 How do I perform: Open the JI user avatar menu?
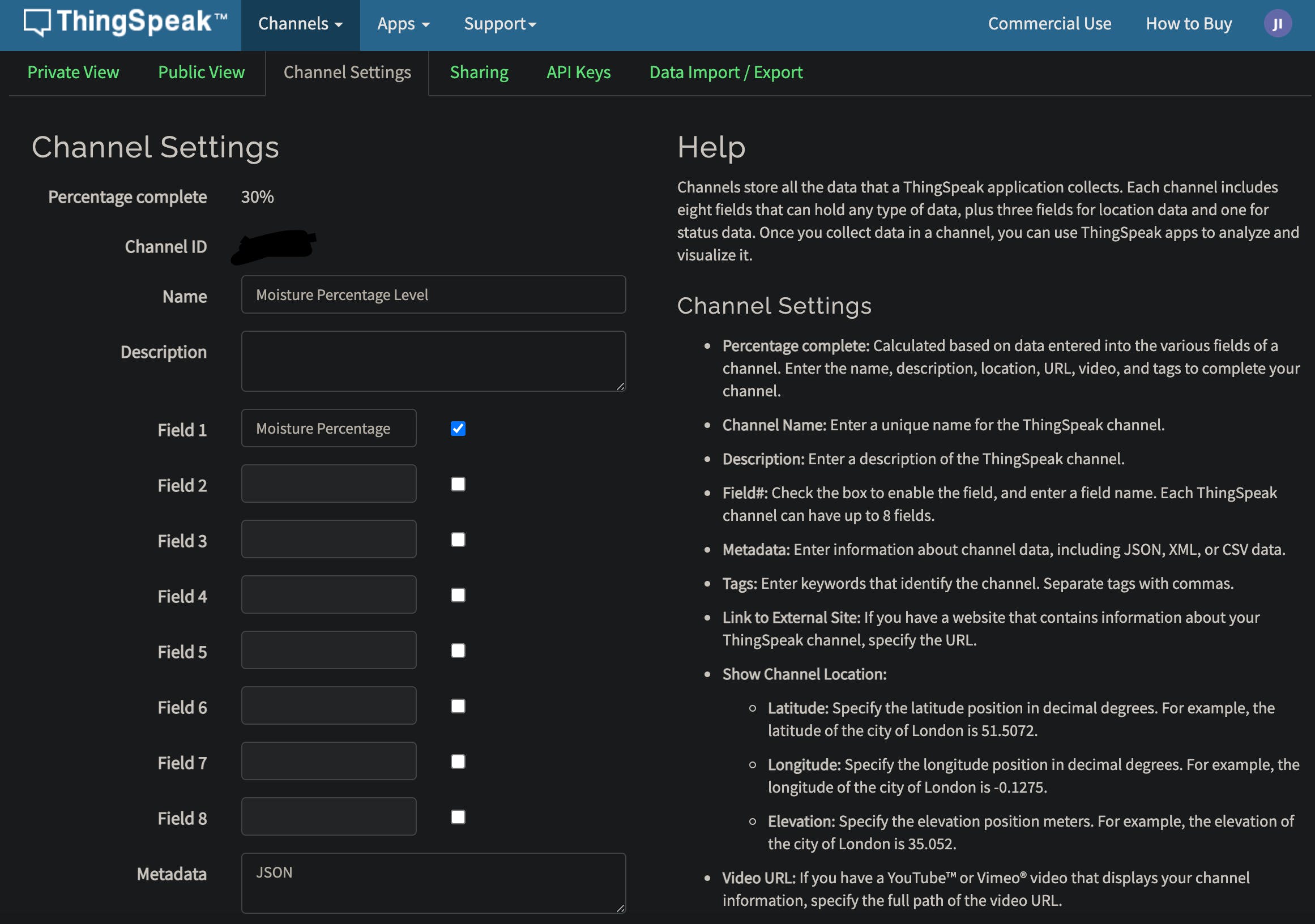coord(1277,23)
